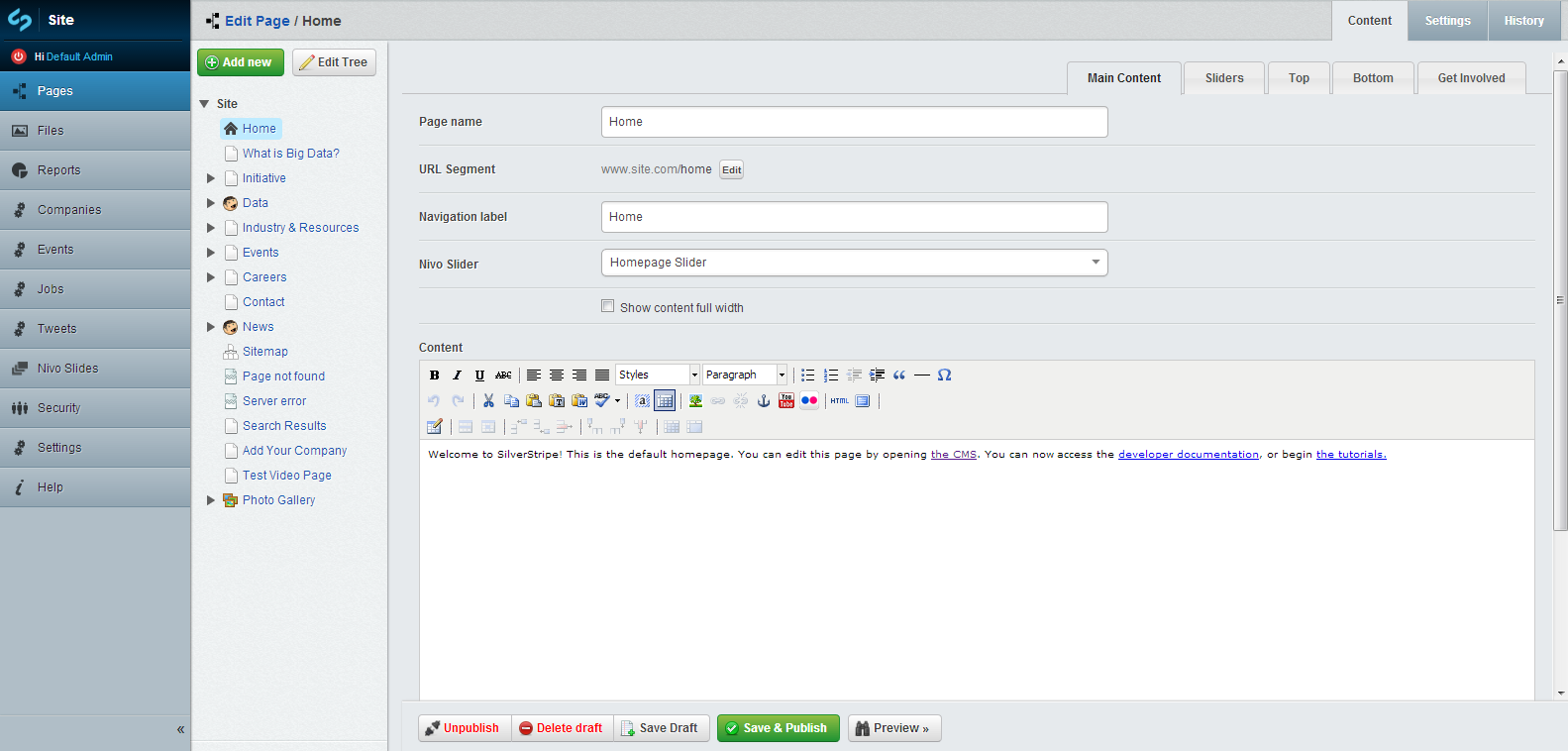
Task: Click the blockquote icon
Action: tap(899, 375)
